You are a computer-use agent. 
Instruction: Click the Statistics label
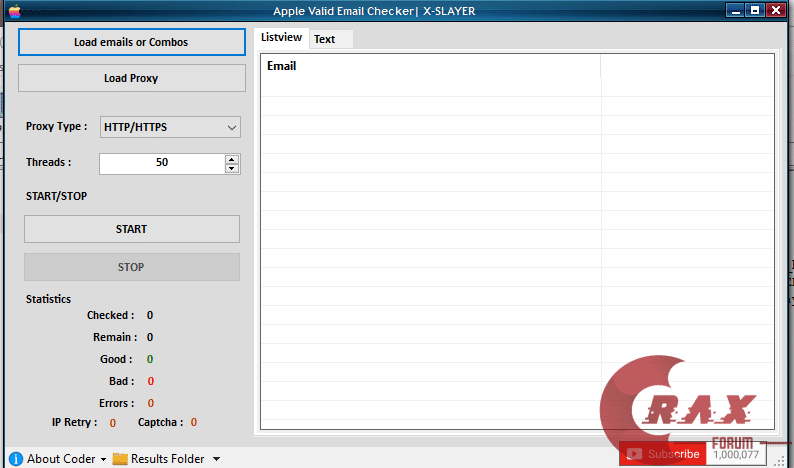(49, 299)
